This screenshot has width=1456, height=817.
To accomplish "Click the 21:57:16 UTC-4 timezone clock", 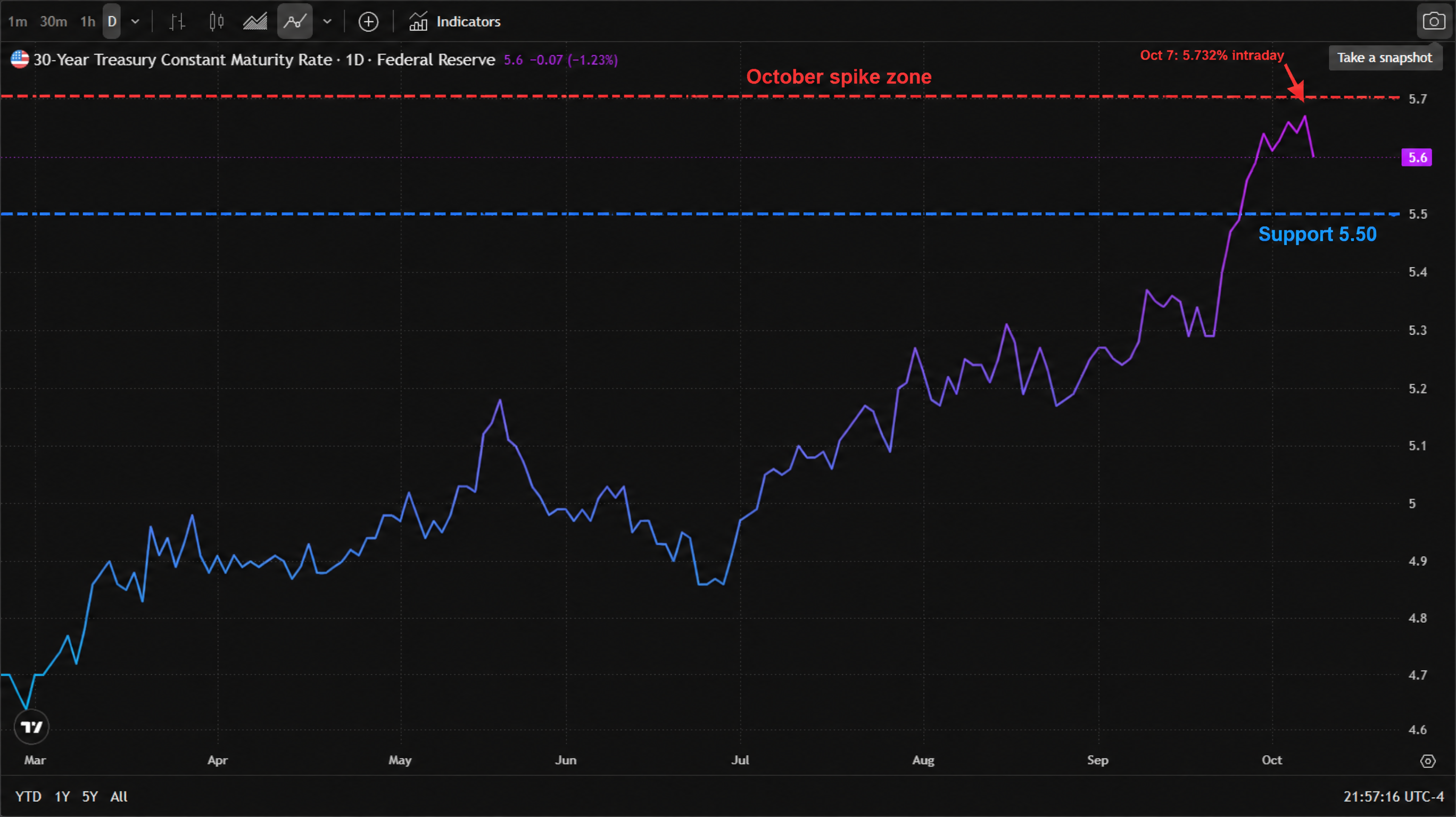I will 1393,797.
